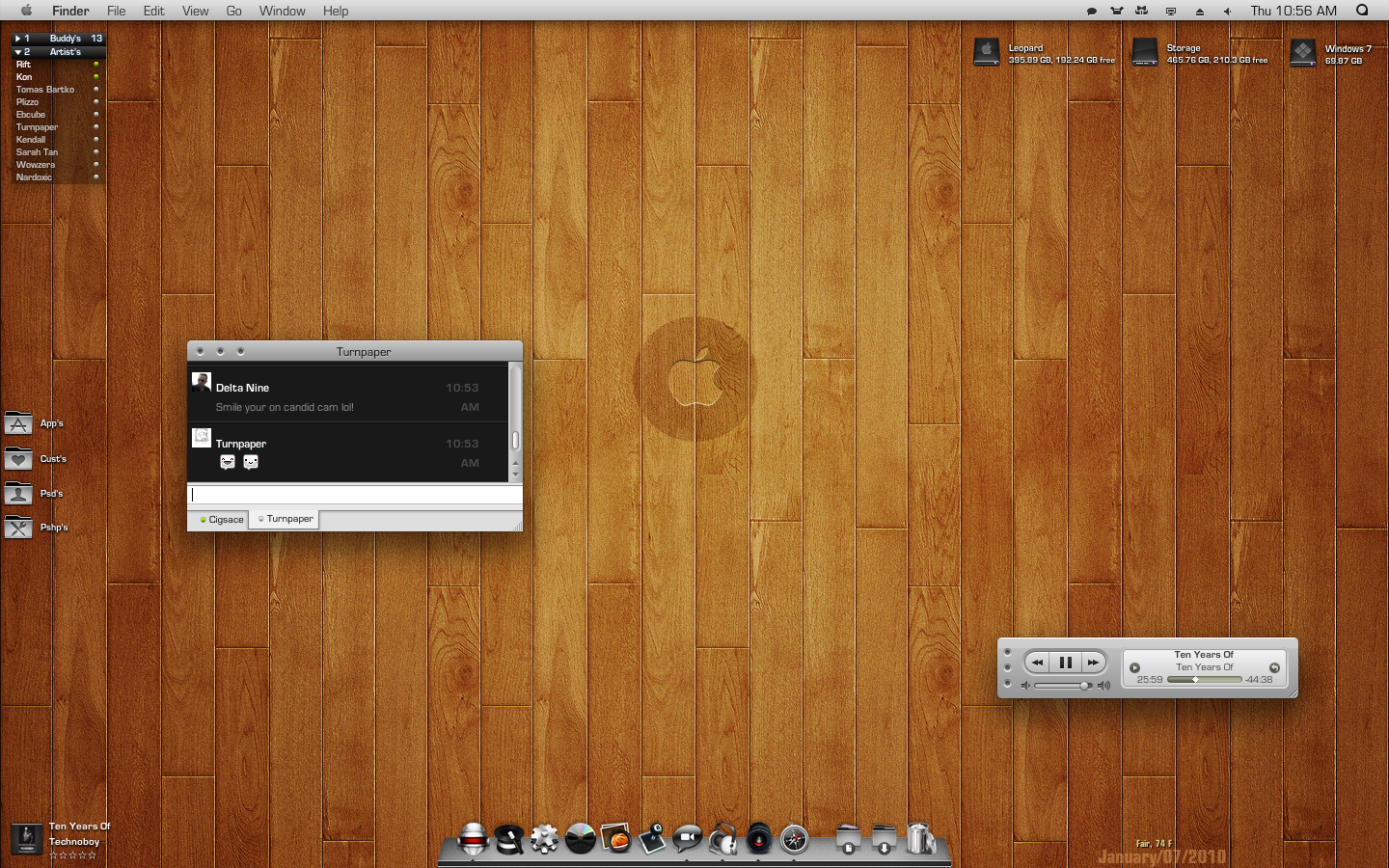Screen dimensions: 1389x868
Task: Select buddy Ebcube in the list
Action: [58, 115]
